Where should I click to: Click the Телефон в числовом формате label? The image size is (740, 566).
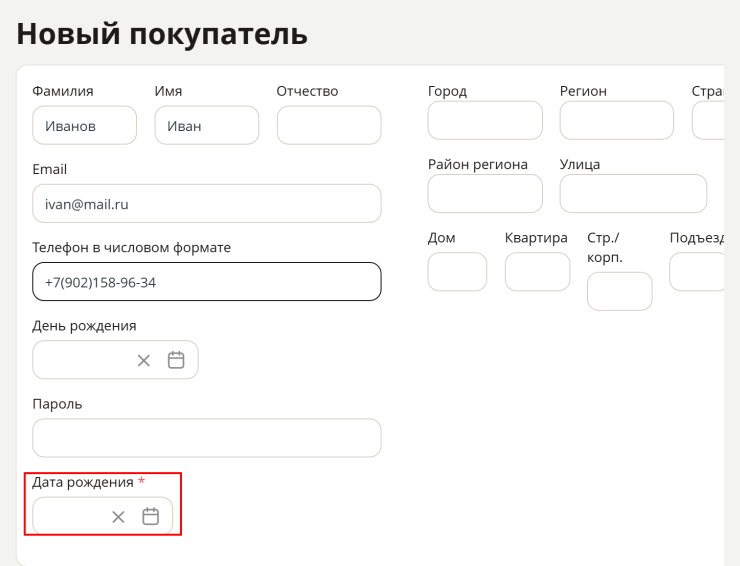tap(132, 247)
